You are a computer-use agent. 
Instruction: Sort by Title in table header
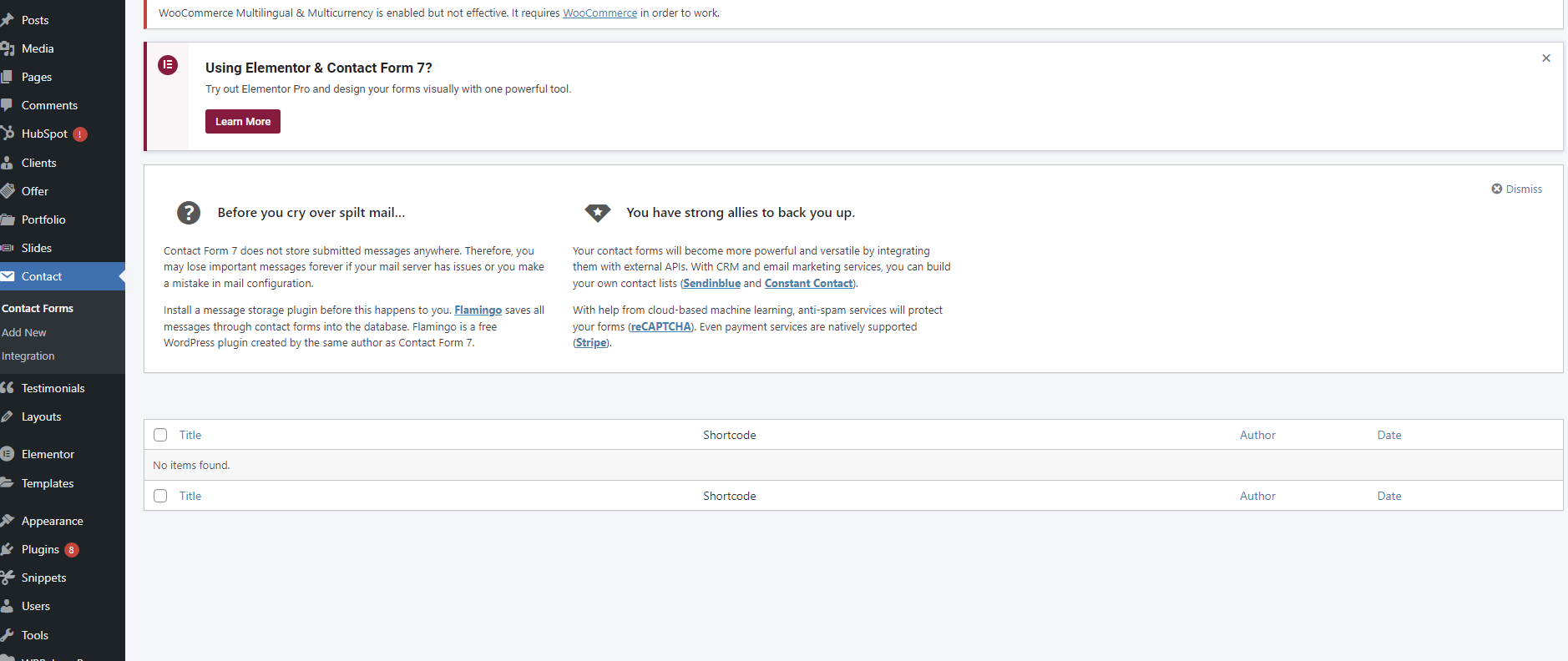tap(190, 435)
